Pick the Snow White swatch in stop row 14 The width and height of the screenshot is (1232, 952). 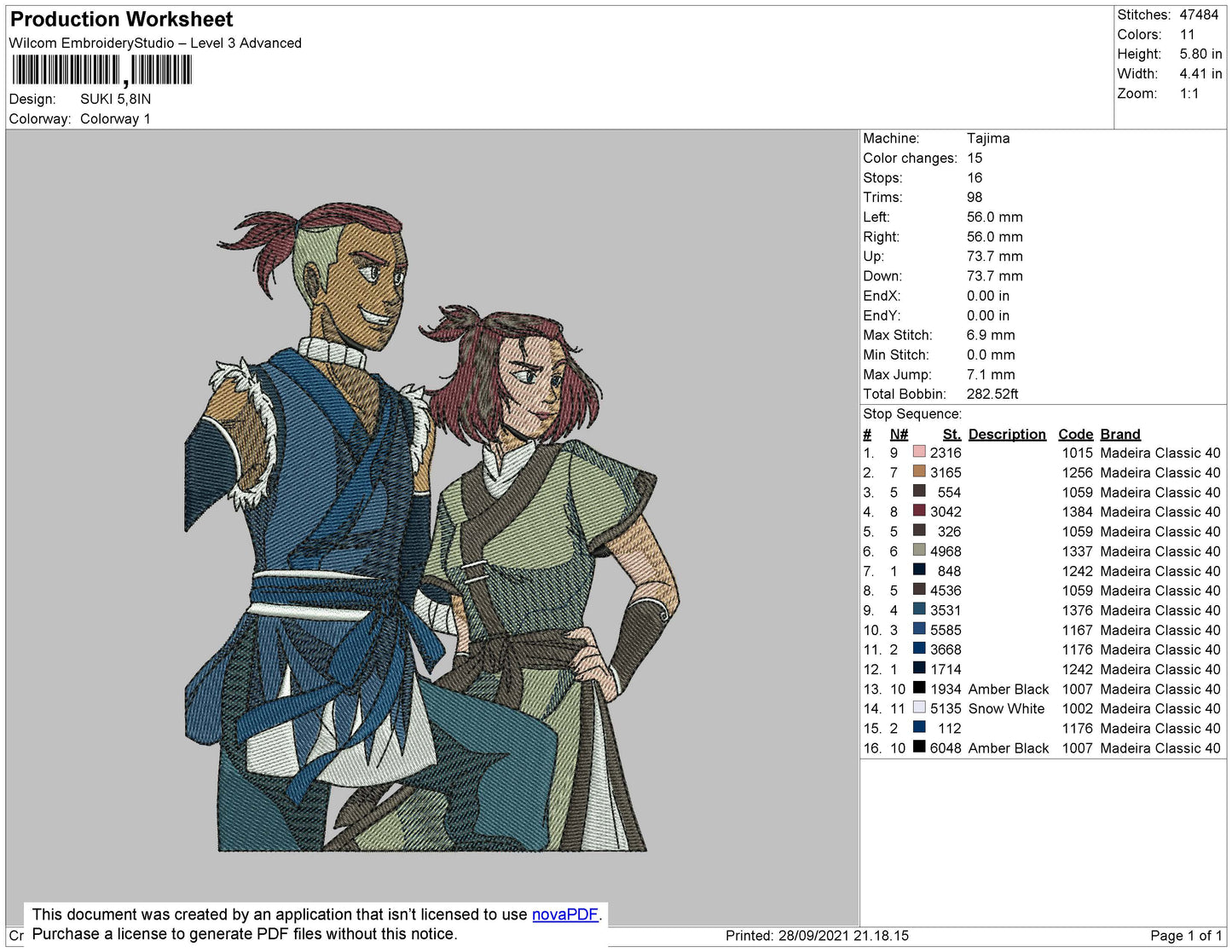point(919,708)
